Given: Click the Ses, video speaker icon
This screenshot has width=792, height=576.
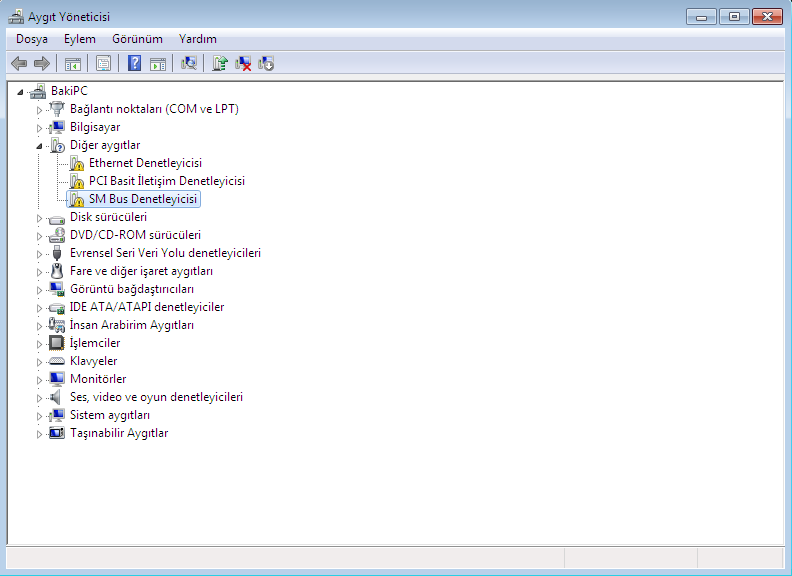Looking at the screenshot, I should (x=56, y=397).
